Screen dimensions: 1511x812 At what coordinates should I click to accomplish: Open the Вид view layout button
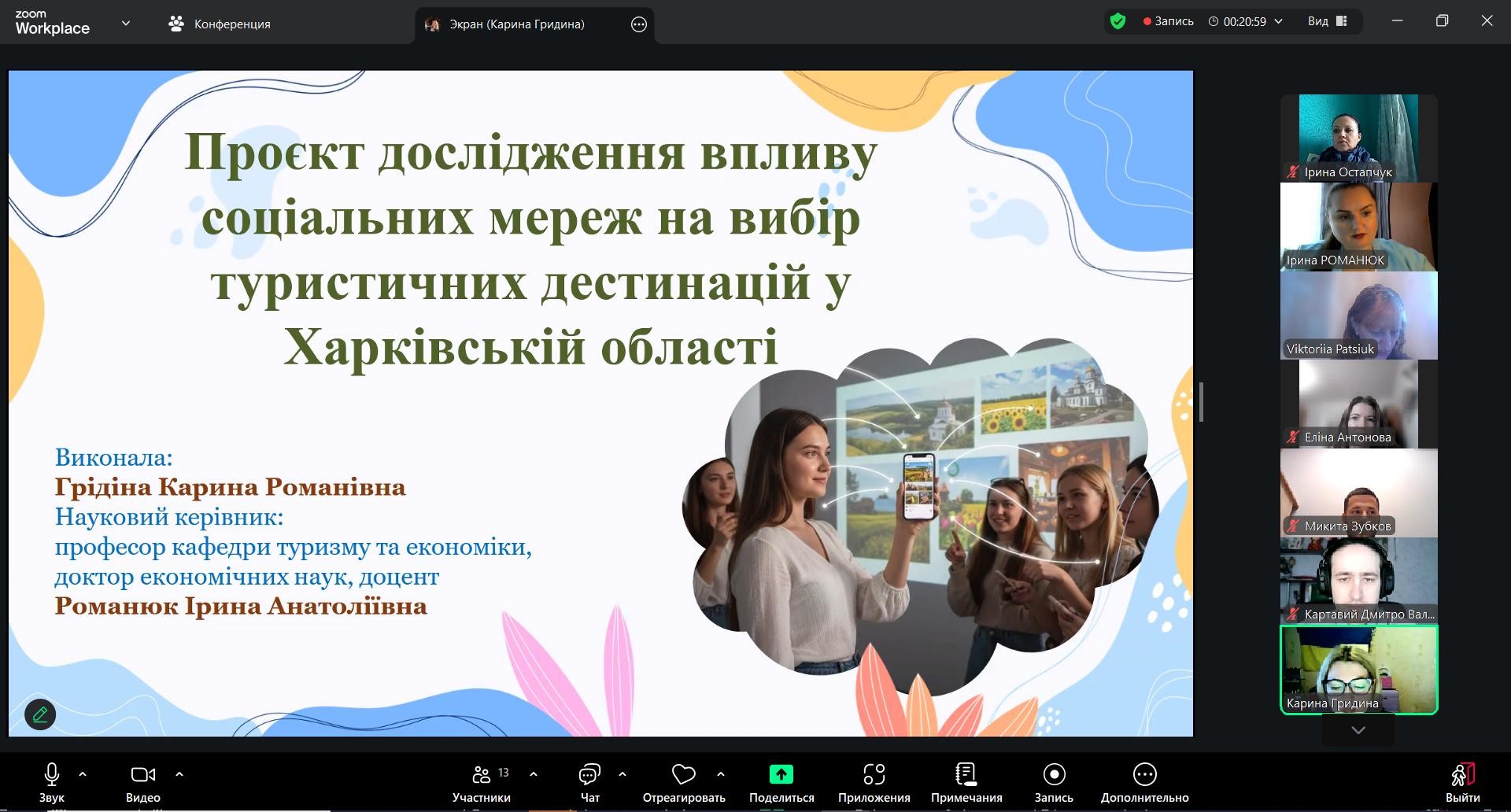(x=1327, y=21)
